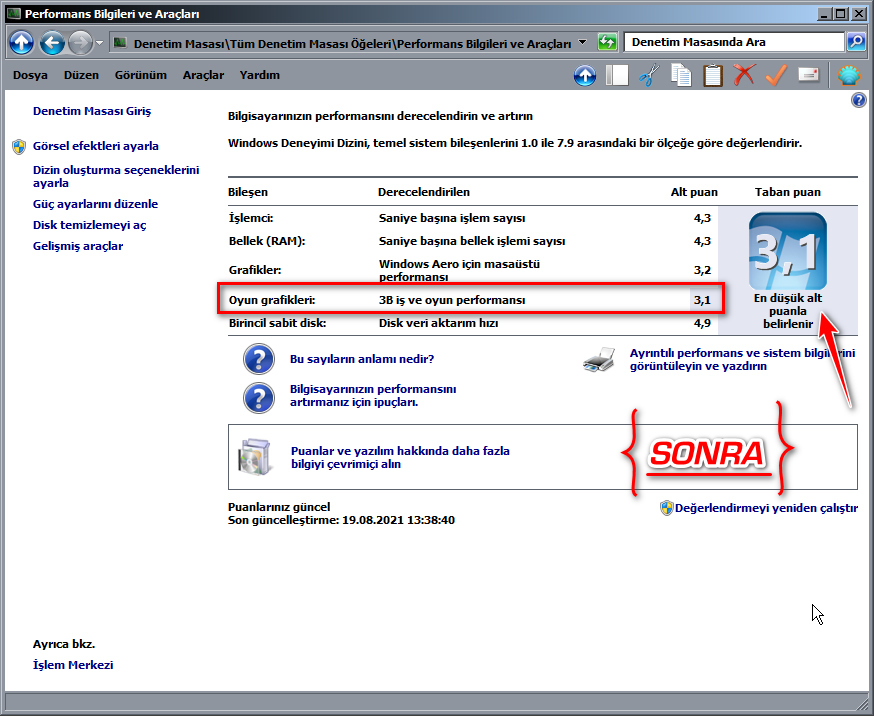Go back with the Back arrow button
The height and width of the screenshot is (716, 874).
(52, 42)
